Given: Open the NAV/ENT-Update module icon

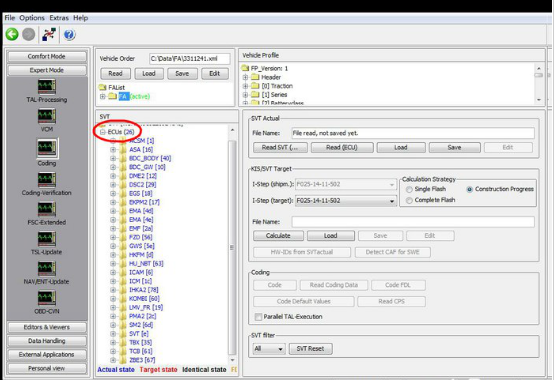Looking at the screenshot, I should click(47, 269).
